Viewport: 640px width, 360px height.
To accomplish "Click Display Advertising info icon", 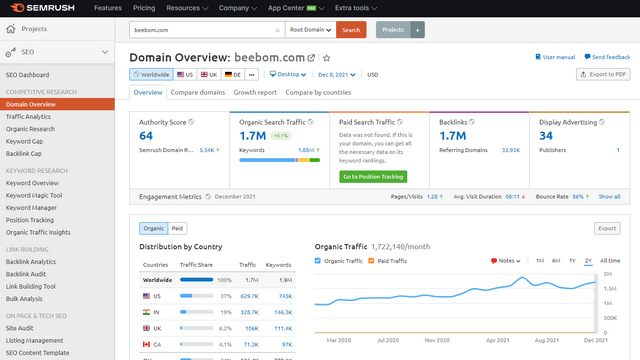I will 602,122.
